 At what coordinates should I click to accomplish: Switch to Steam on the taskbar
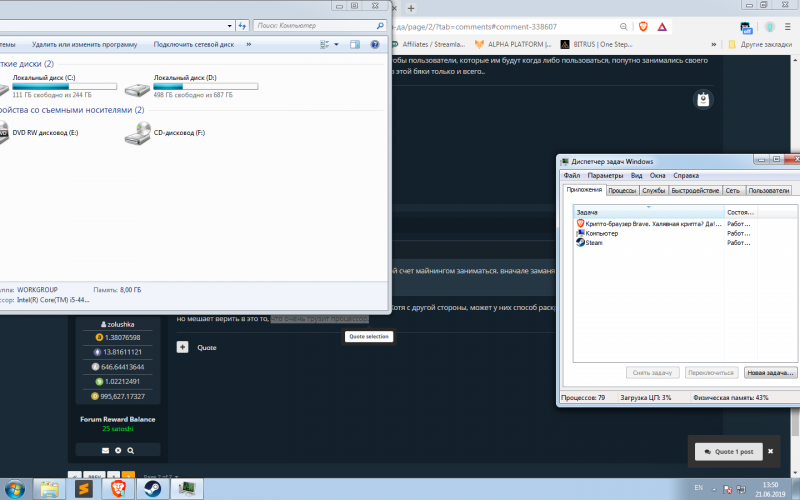152,489
